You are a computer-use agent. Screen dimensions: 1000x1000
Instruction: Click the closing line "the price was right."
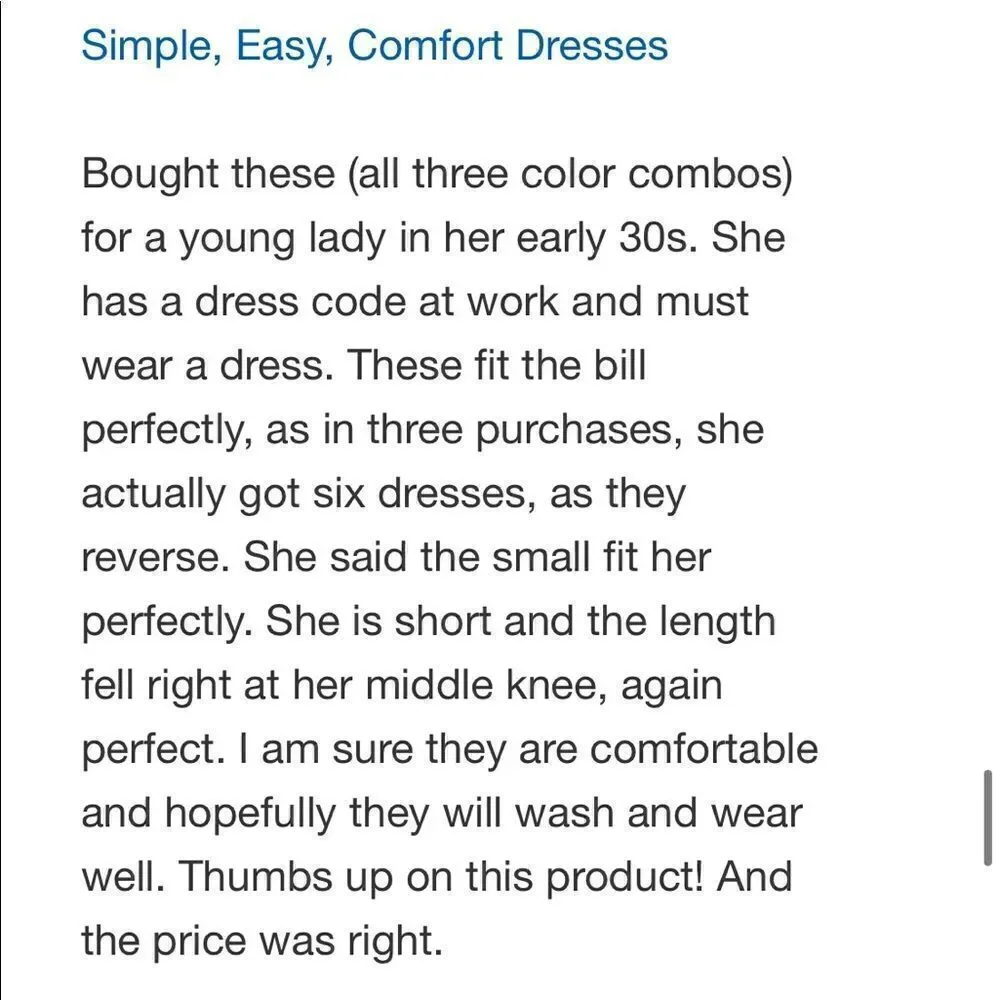click(262, 941)
